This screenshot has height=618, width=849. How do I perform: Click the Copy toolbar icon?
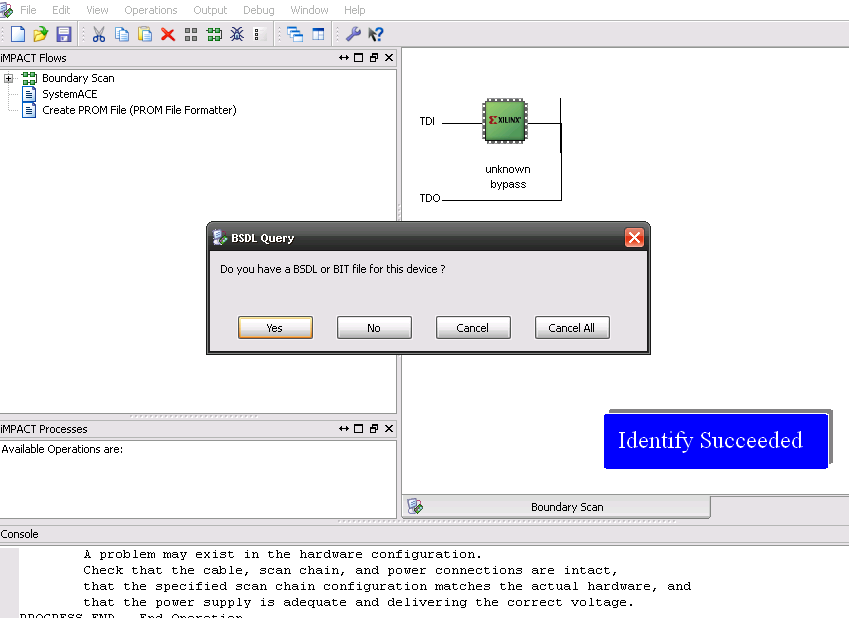(x=122, y=34)
